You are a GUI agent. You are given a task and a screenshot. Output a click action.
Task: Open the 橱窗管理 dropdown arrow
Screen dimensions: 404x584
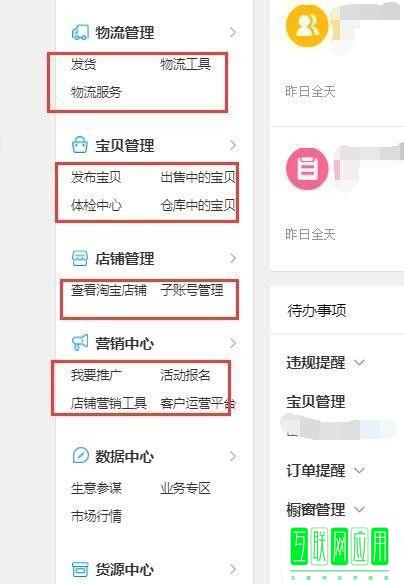pos(359,509)
